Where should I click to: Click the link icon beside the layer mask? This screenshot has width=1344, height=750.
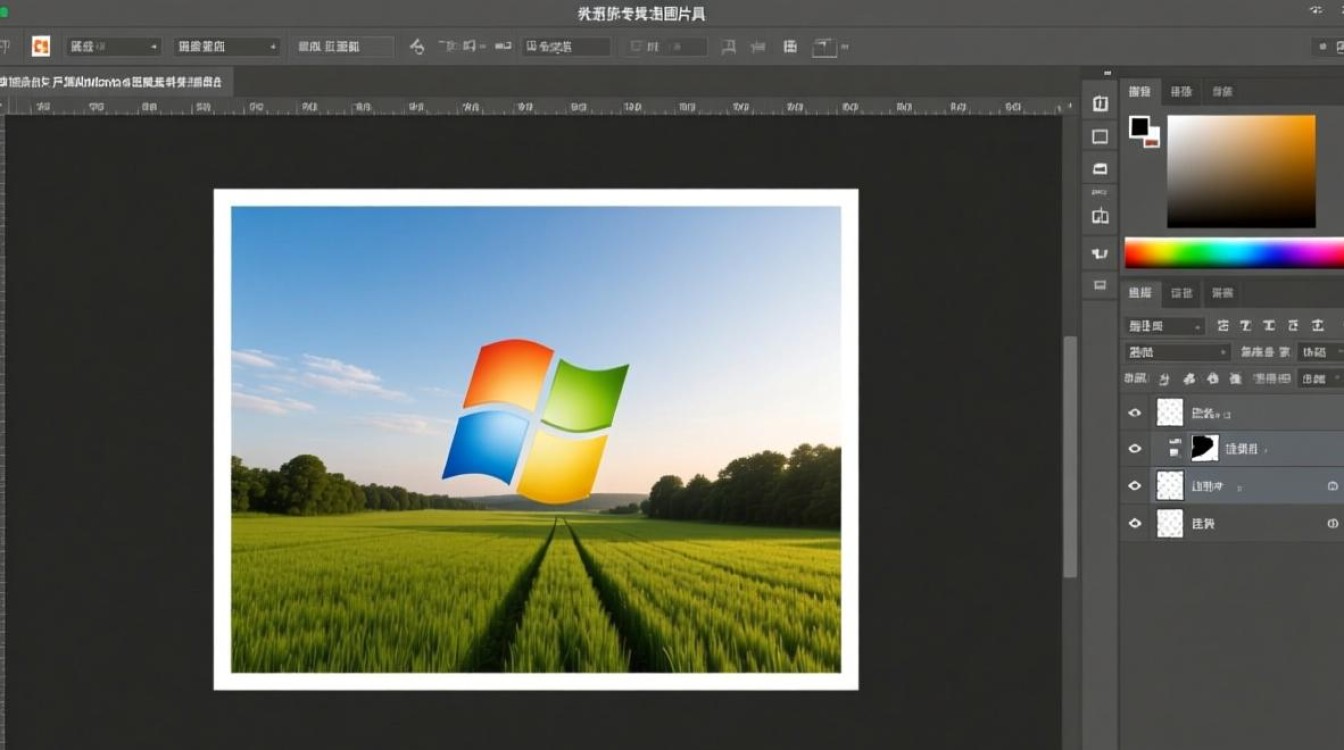[x=1176, y=448]
